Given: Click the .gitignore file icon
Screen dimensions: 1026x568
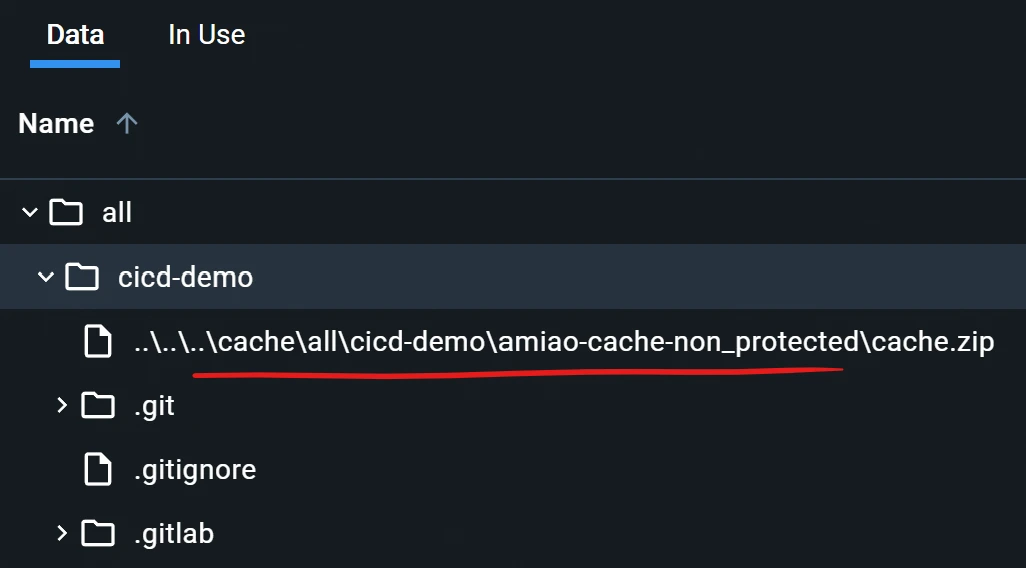Looking at the screenshot, I should point(97,469).
